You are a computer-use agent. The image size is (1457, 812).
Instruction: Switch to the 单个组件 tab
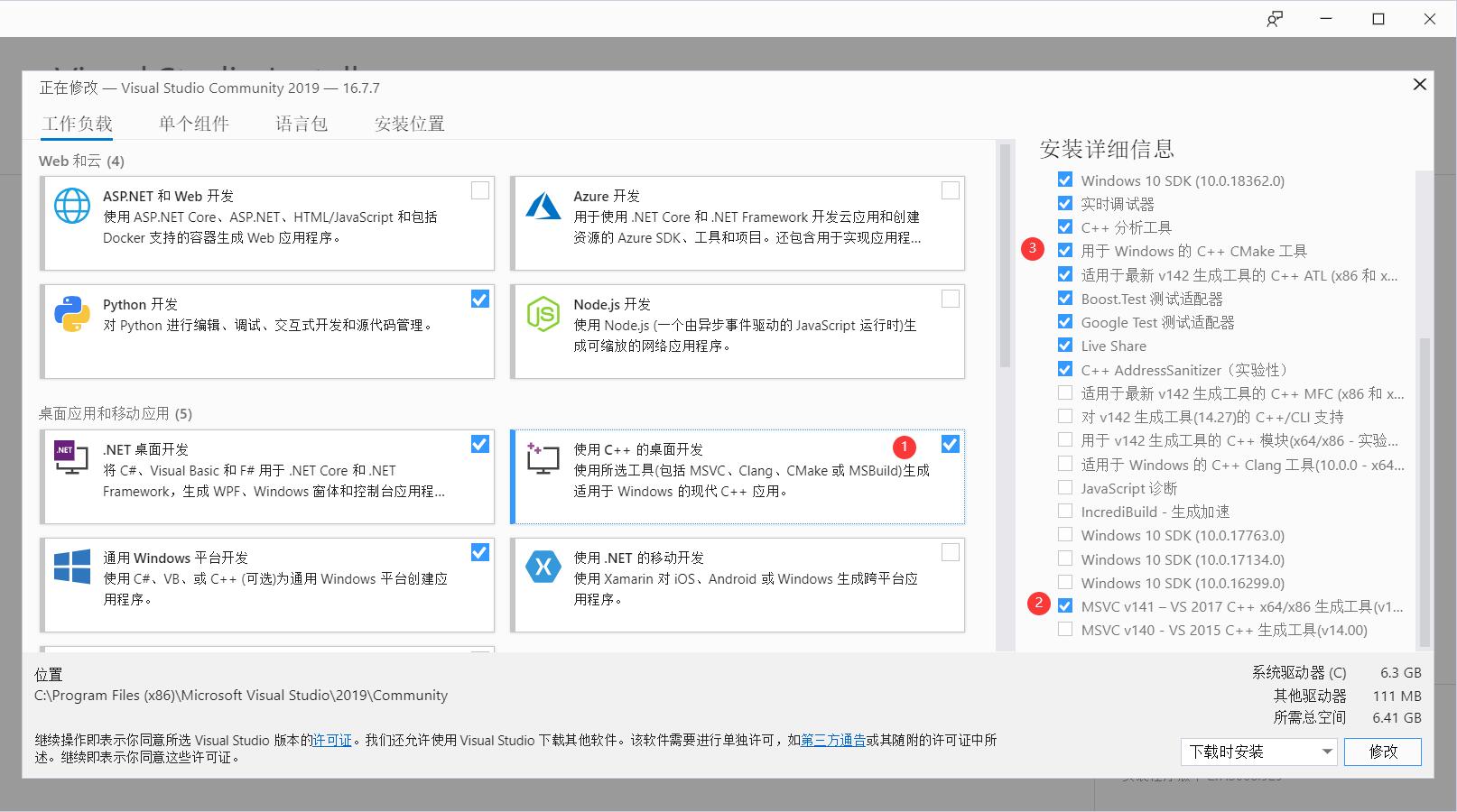tap(192, 123)
